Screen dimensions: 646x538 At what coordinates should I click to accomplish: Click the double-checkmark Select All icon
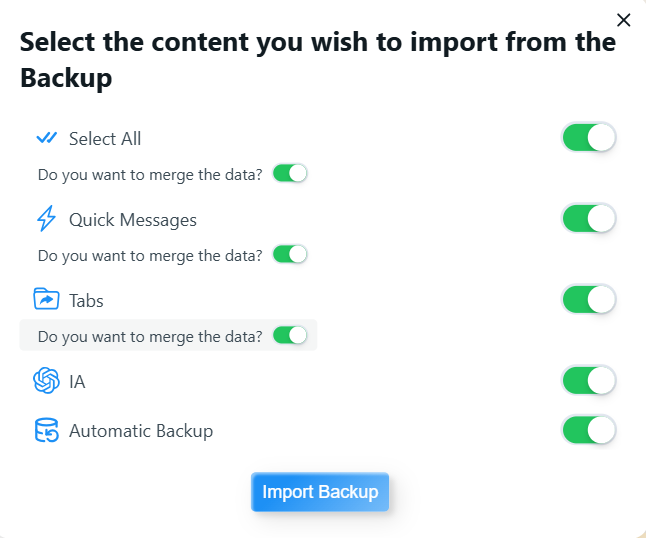click(46, 139)
